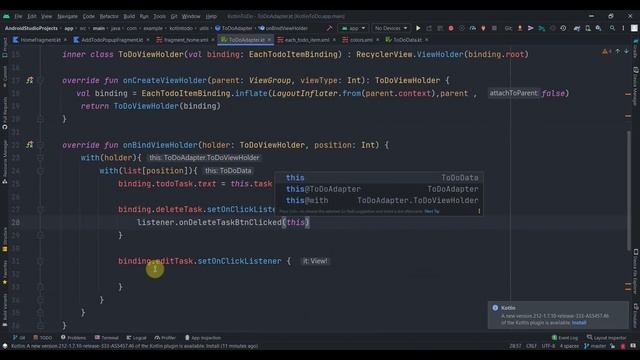The width and height of the screenshot is (640, 360).
Task: Open Search Everywhere magnifier icon
Action: click(612, 28)
